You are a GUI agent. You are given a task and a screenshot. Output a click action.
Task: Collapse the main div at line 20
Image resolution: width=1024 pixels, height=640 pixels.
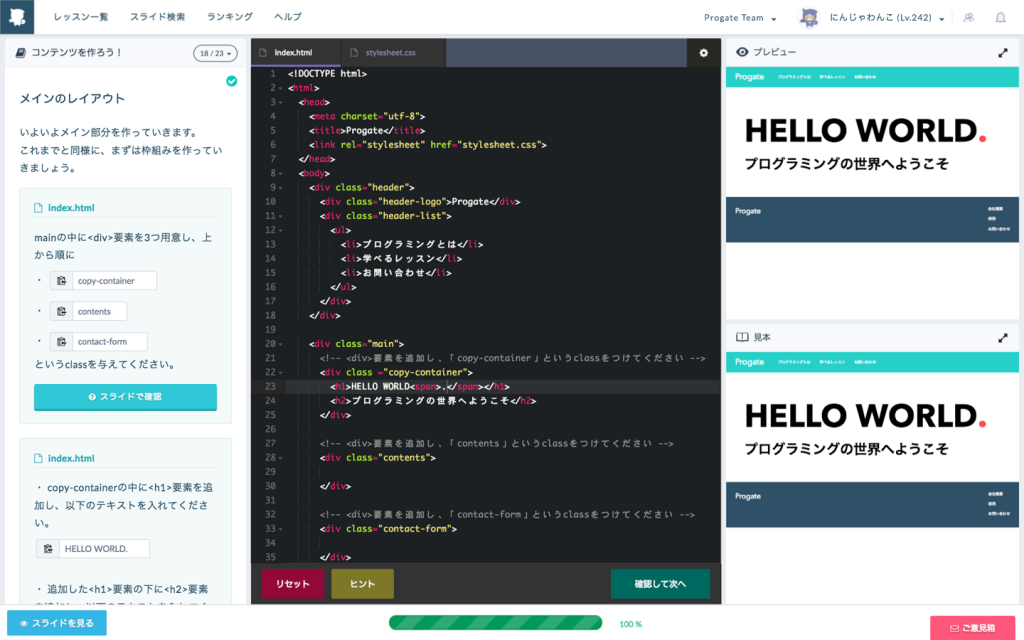tap(281, 344)
